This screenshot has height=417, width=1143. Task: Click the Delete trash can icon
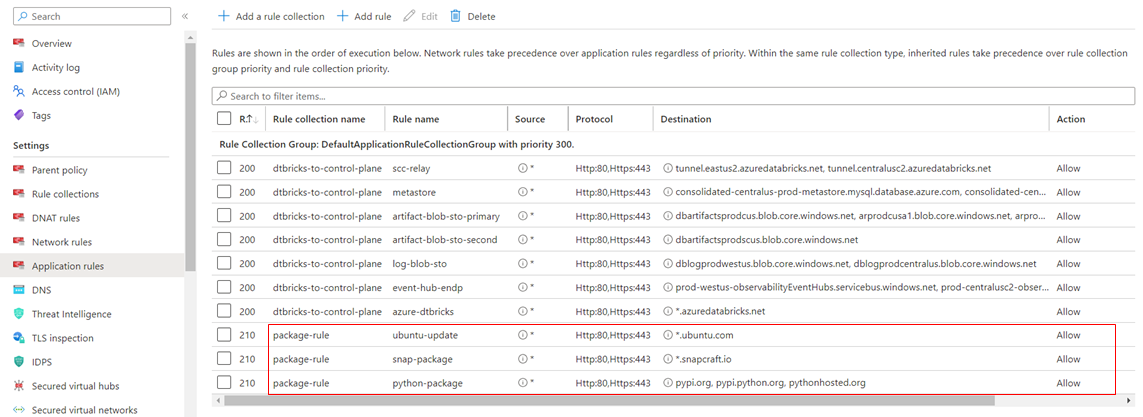pos(456,16)
